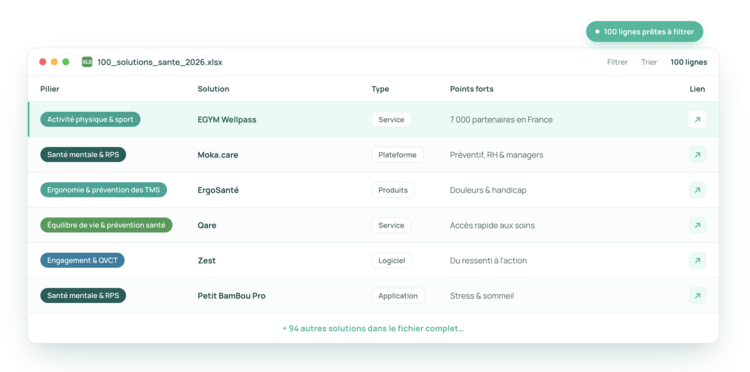
Task: Click the Produits type chip
Action: point(393,190)
